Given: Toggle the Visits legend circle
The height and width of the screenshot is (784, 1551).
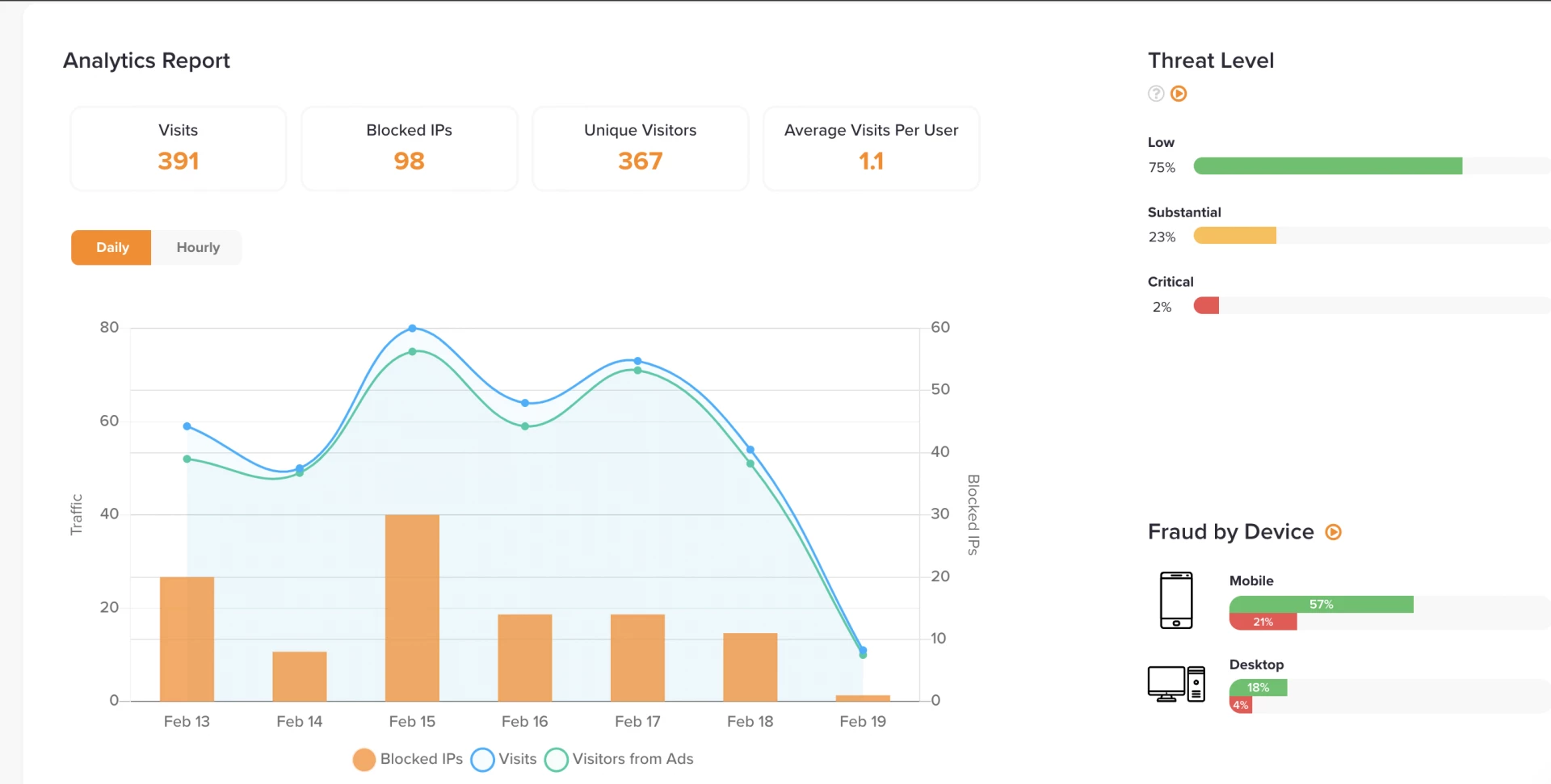Looking at the screenshot, I should [482, 760].
